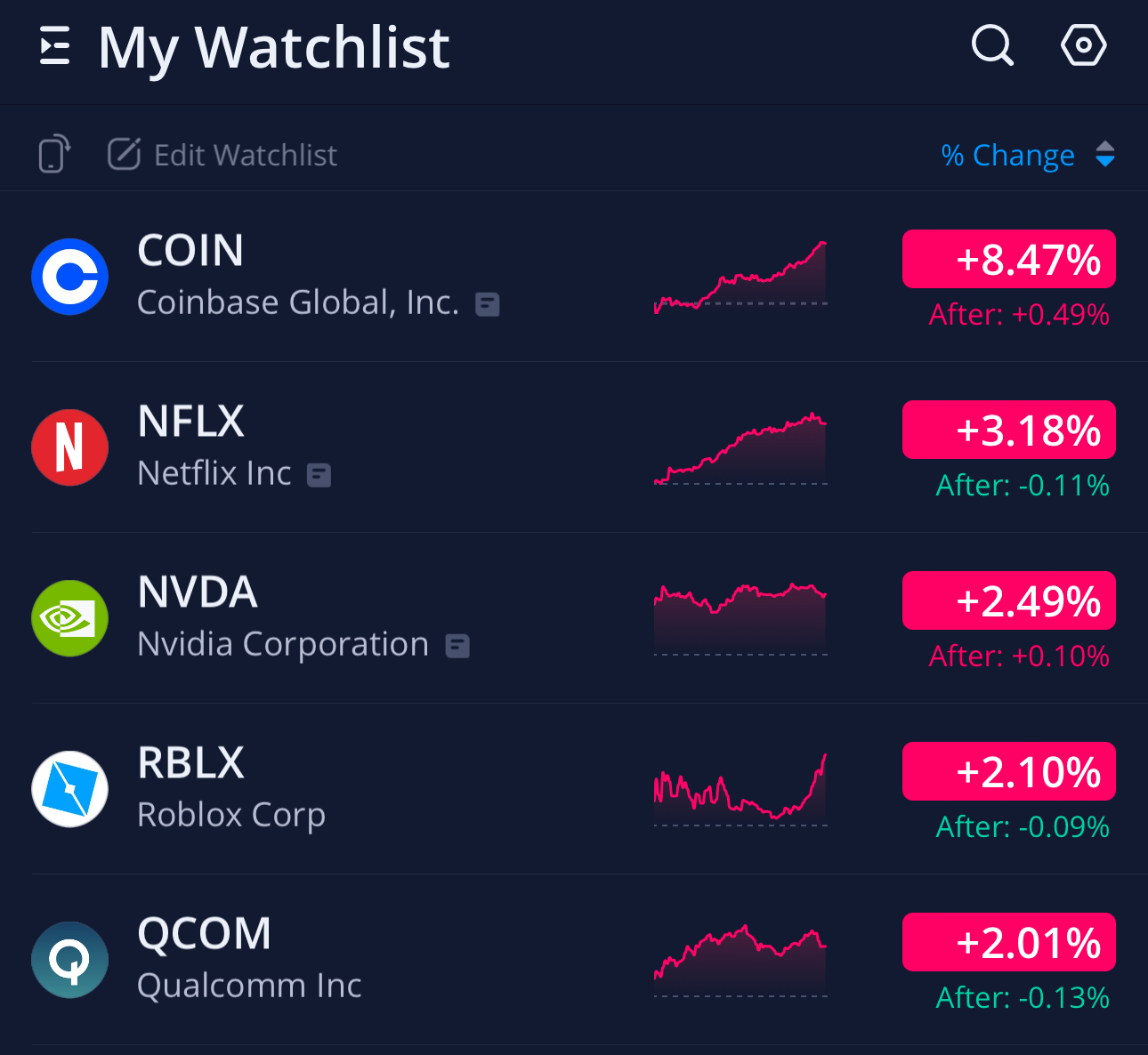This screenshot has height=1055, width=1148.
Task: Click the sort arrows next to % Change
Action: pyautogui.click(x=1105, y=155)
